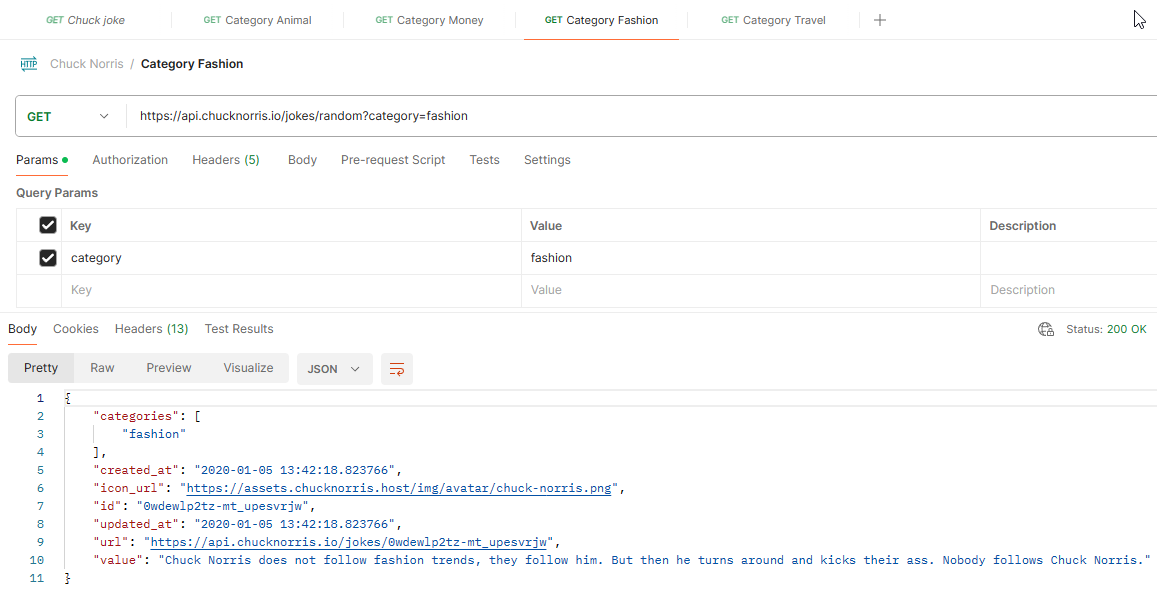Open a new request tab with plus icon
This screenshot has height=601, width=1157.
[880, 20]
